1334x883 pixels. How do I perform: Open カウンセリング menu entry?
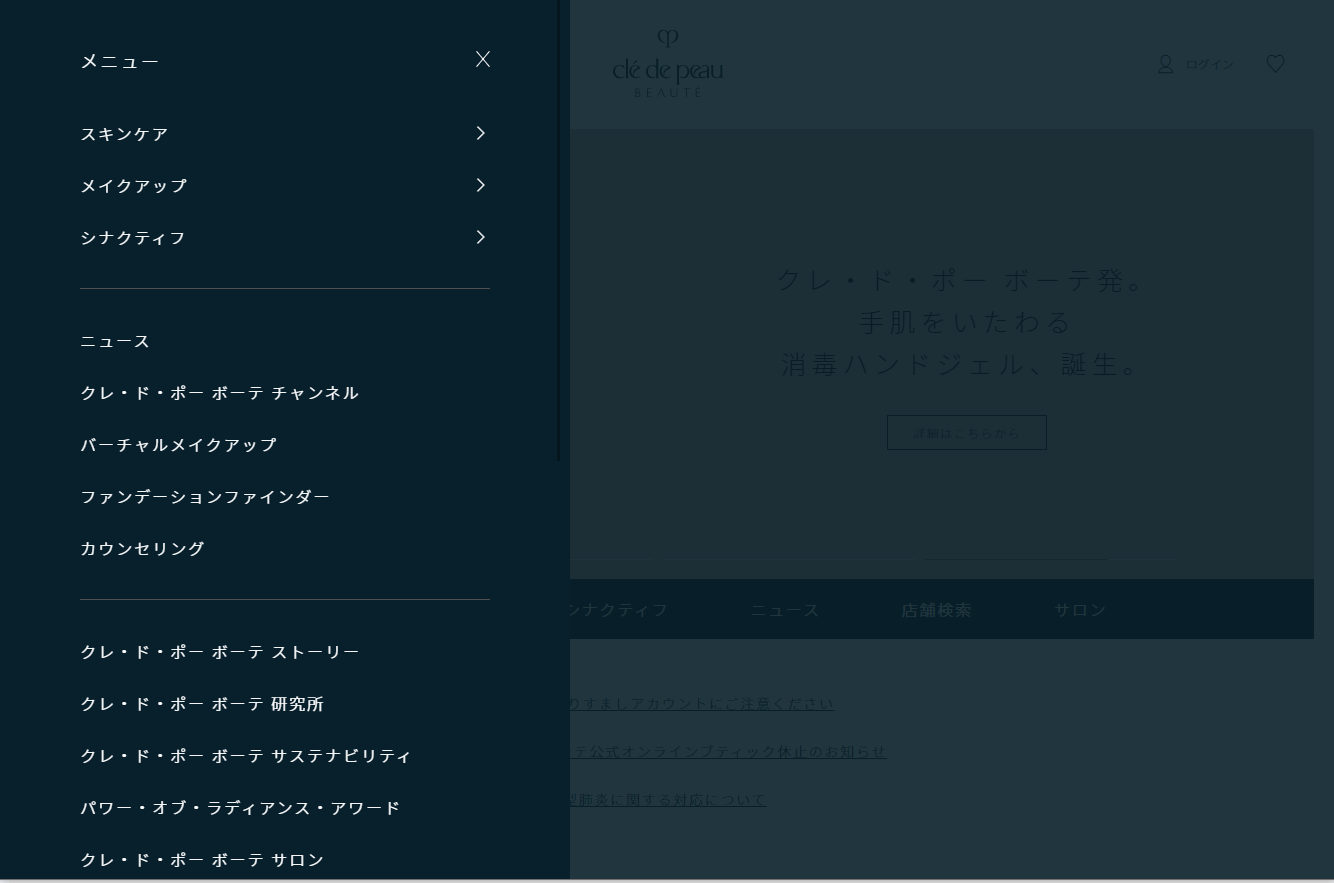[142, 549]
